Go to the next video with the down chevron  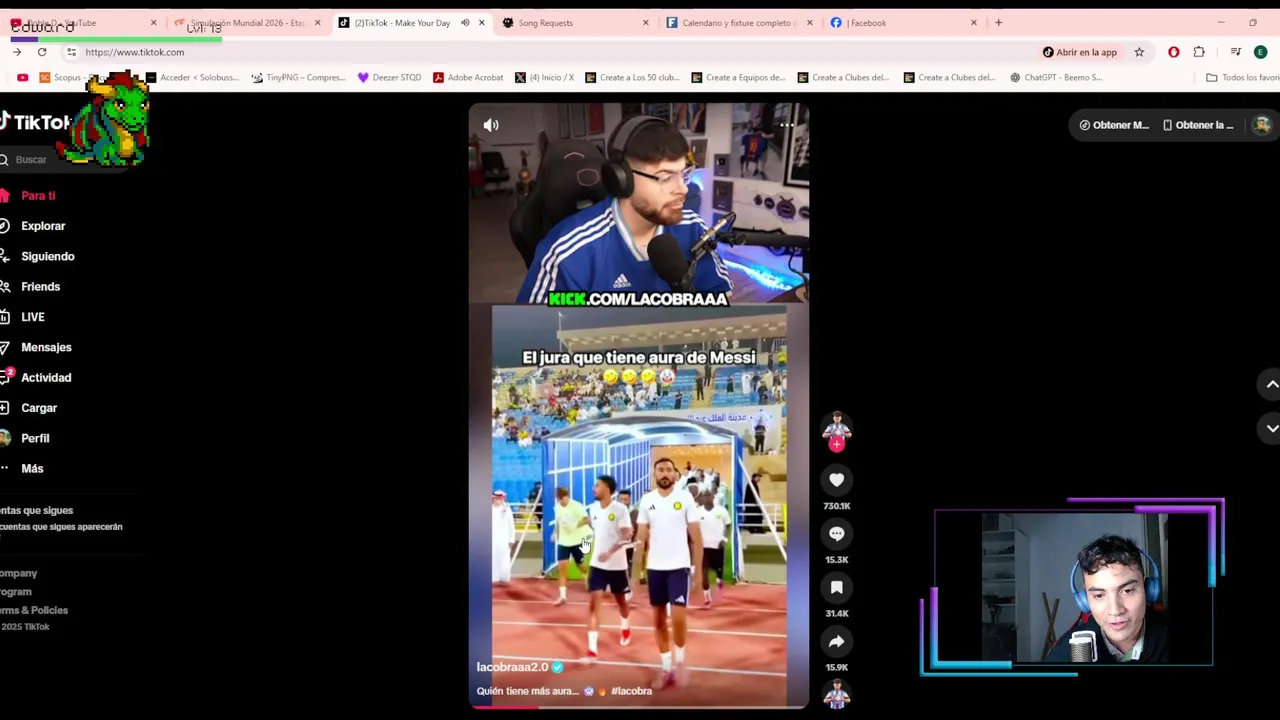click(1272, 428)
